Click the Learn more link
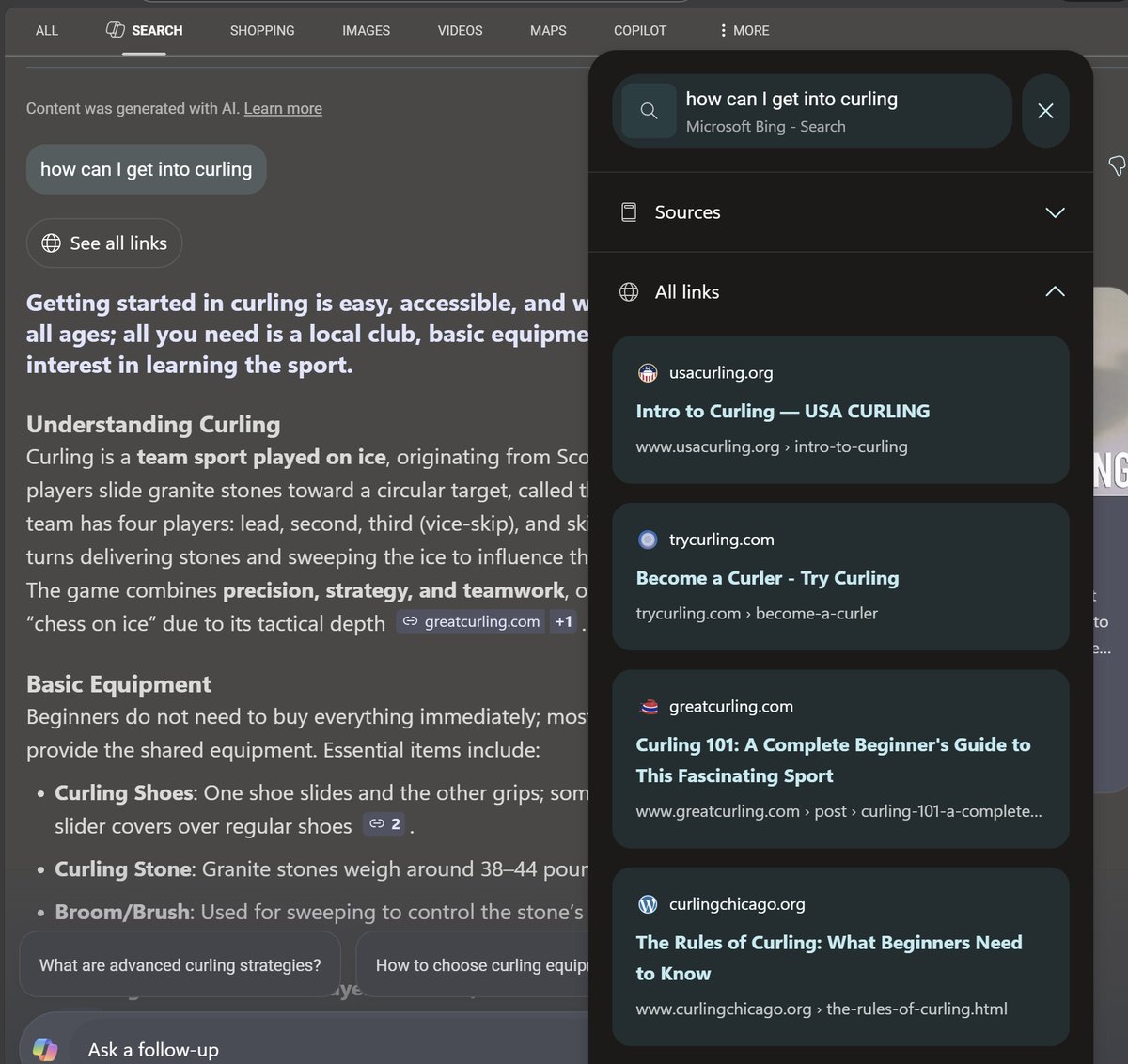The width and height of the screenshot is (1128, 1064). click(283, 108)
